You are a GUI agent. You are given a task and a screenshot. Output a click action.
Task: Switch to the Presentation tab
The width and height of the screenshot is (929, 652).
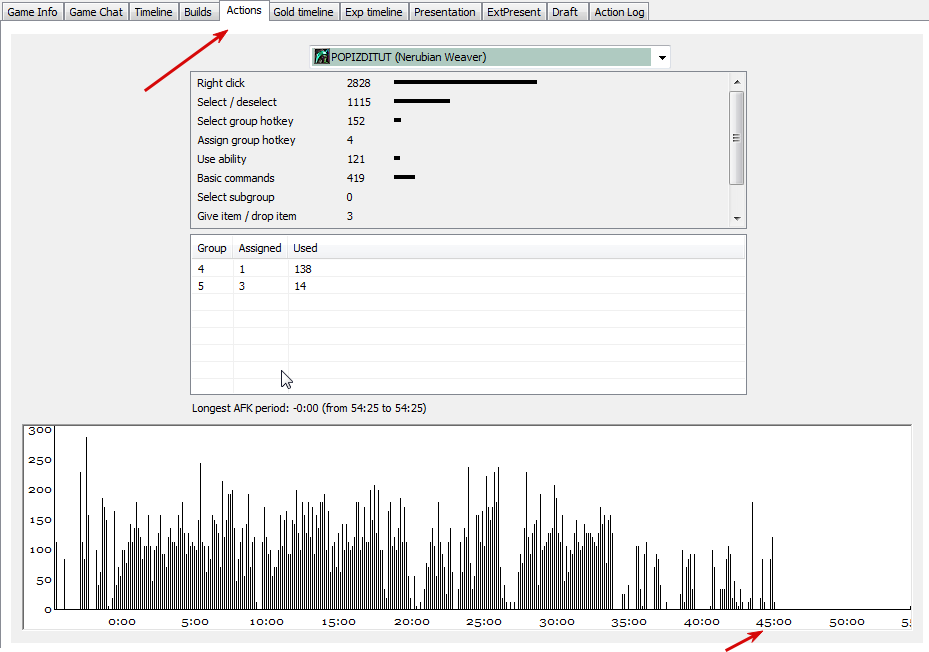445,12
